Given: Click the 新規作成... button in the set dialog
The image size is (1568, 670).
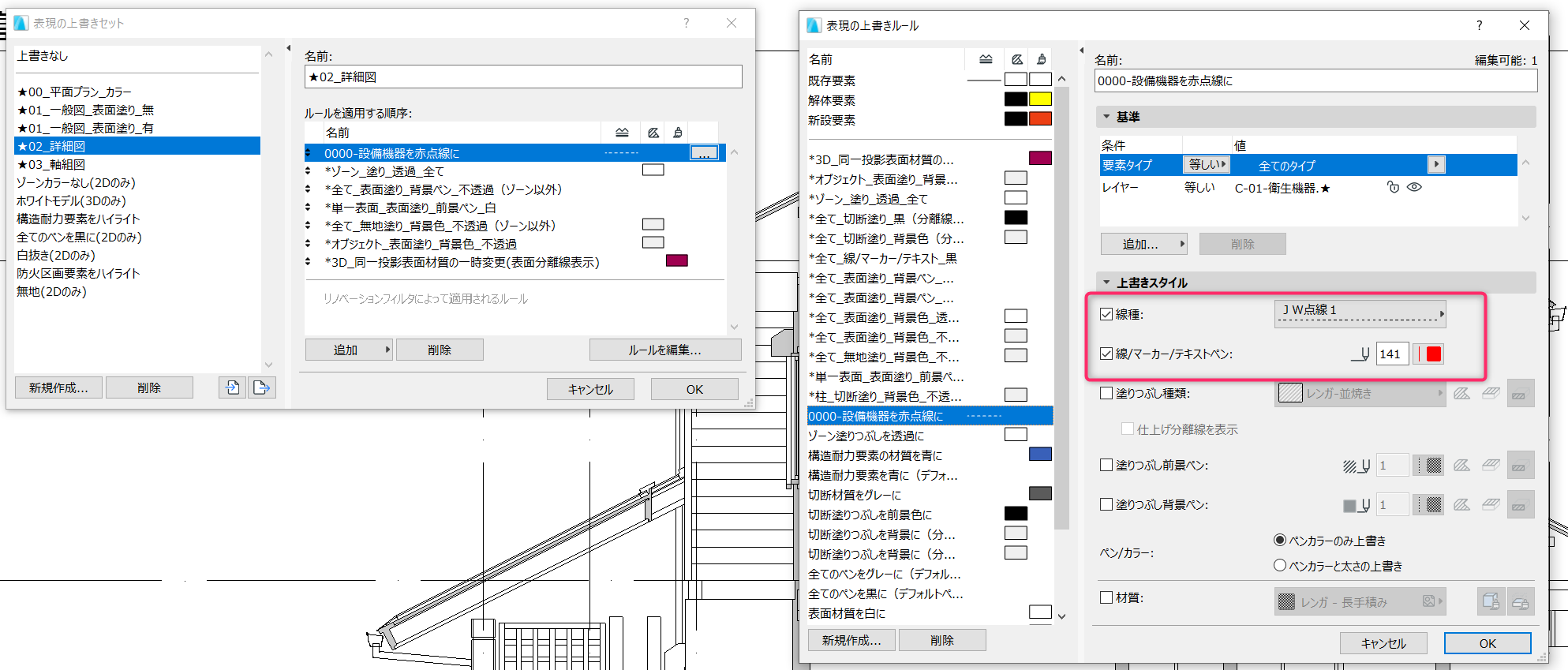Looking at the screenshot, I should click(x=58, y=387).
